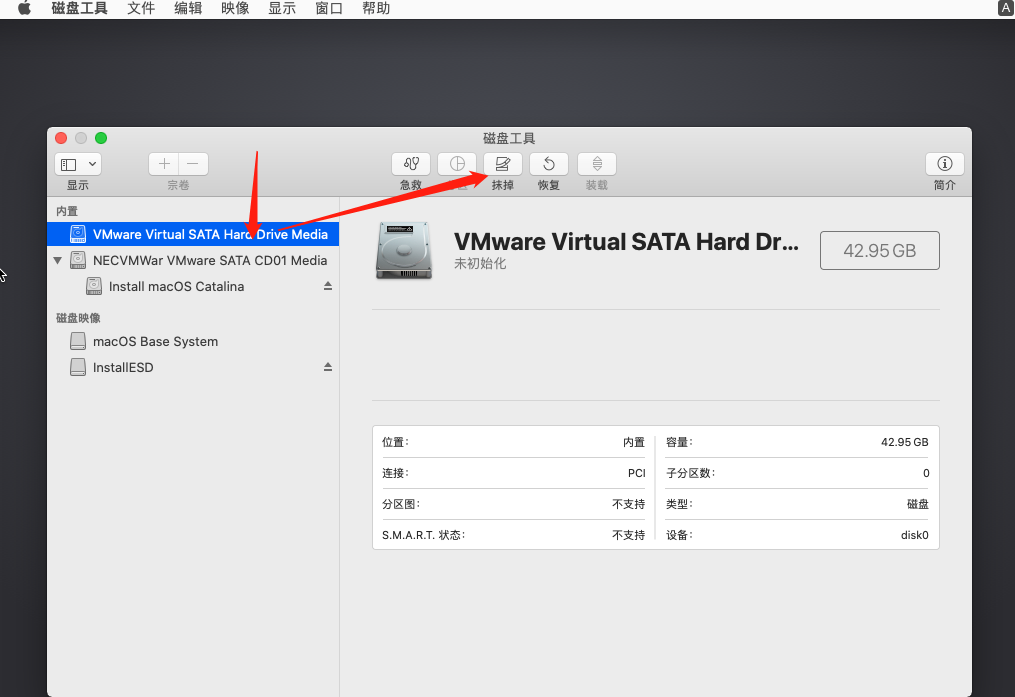Image resolution: width=1015 pixels, height=697 pixels.
Task: Click the Restore (恢复) toolbar icon
Action: [549, 164]
